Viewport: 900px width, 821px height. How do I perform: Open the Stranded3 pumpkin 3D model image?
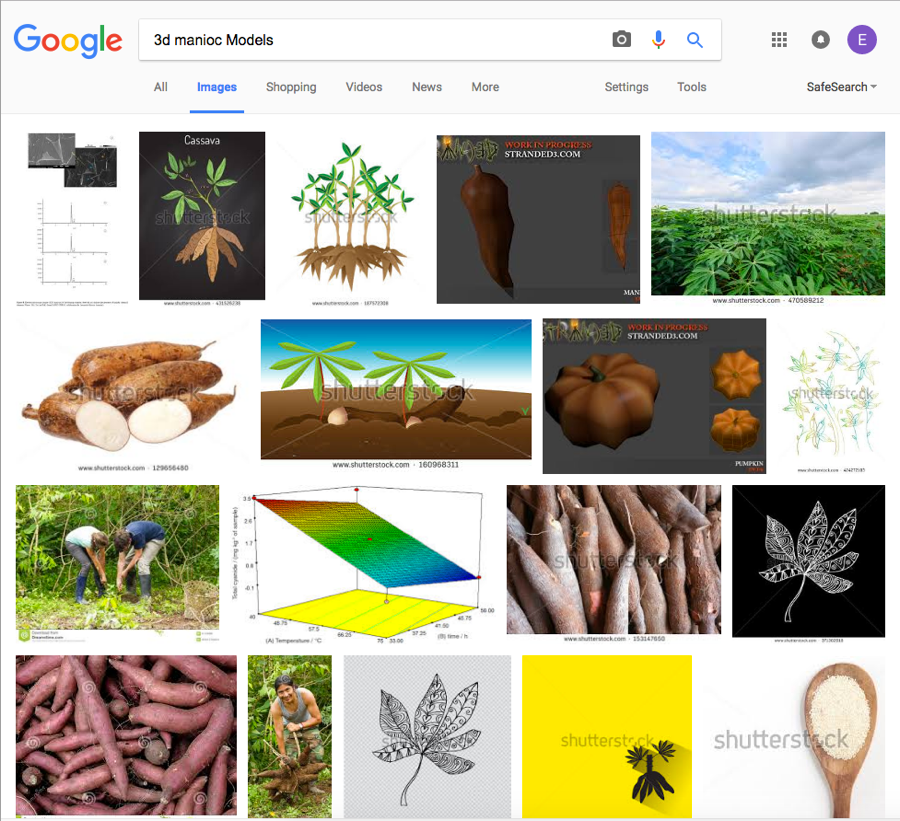tap(654, 396)
